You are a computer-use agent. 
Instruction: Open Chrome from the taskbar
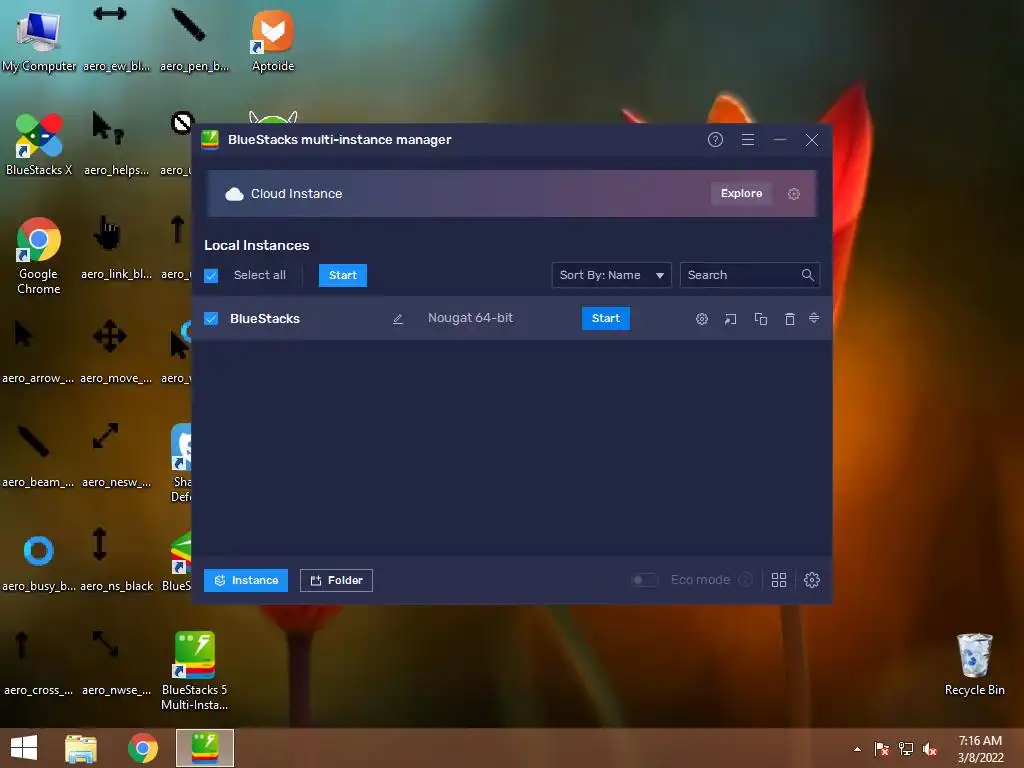142,748
